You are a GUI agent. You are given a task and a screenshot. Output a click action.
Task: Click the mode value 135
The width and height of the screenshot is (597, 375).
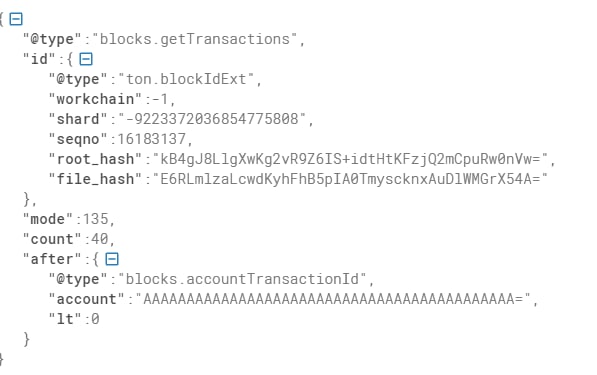pyautogui.click(x=96, y=219)
